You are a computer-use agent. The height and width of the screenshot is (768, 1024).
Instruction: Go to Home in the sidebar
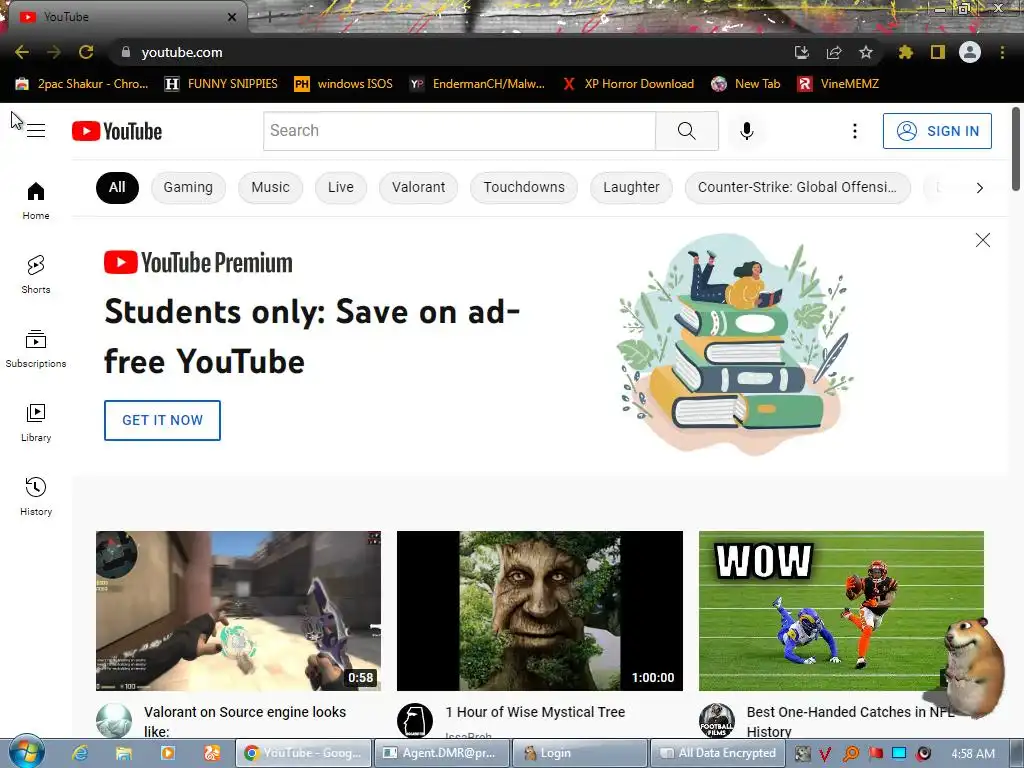coord(36,200)
